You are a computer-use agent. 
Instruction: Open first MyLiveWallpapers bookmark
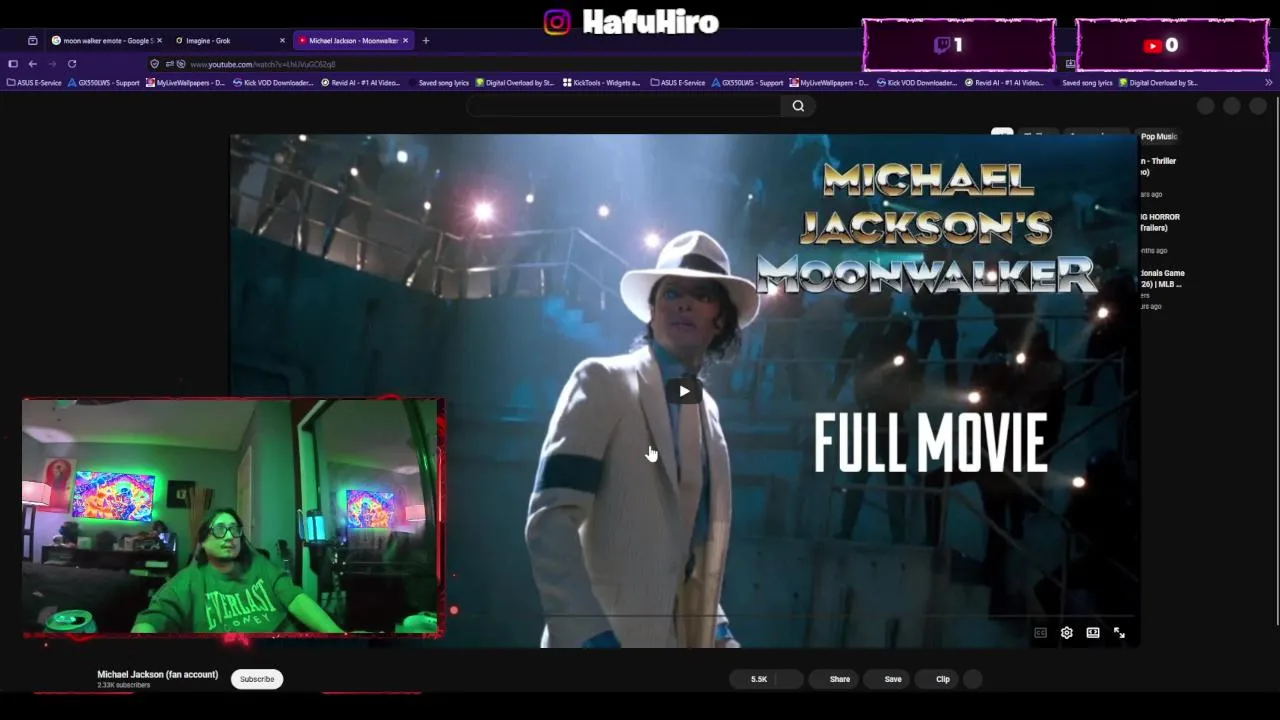click(185, 83)
